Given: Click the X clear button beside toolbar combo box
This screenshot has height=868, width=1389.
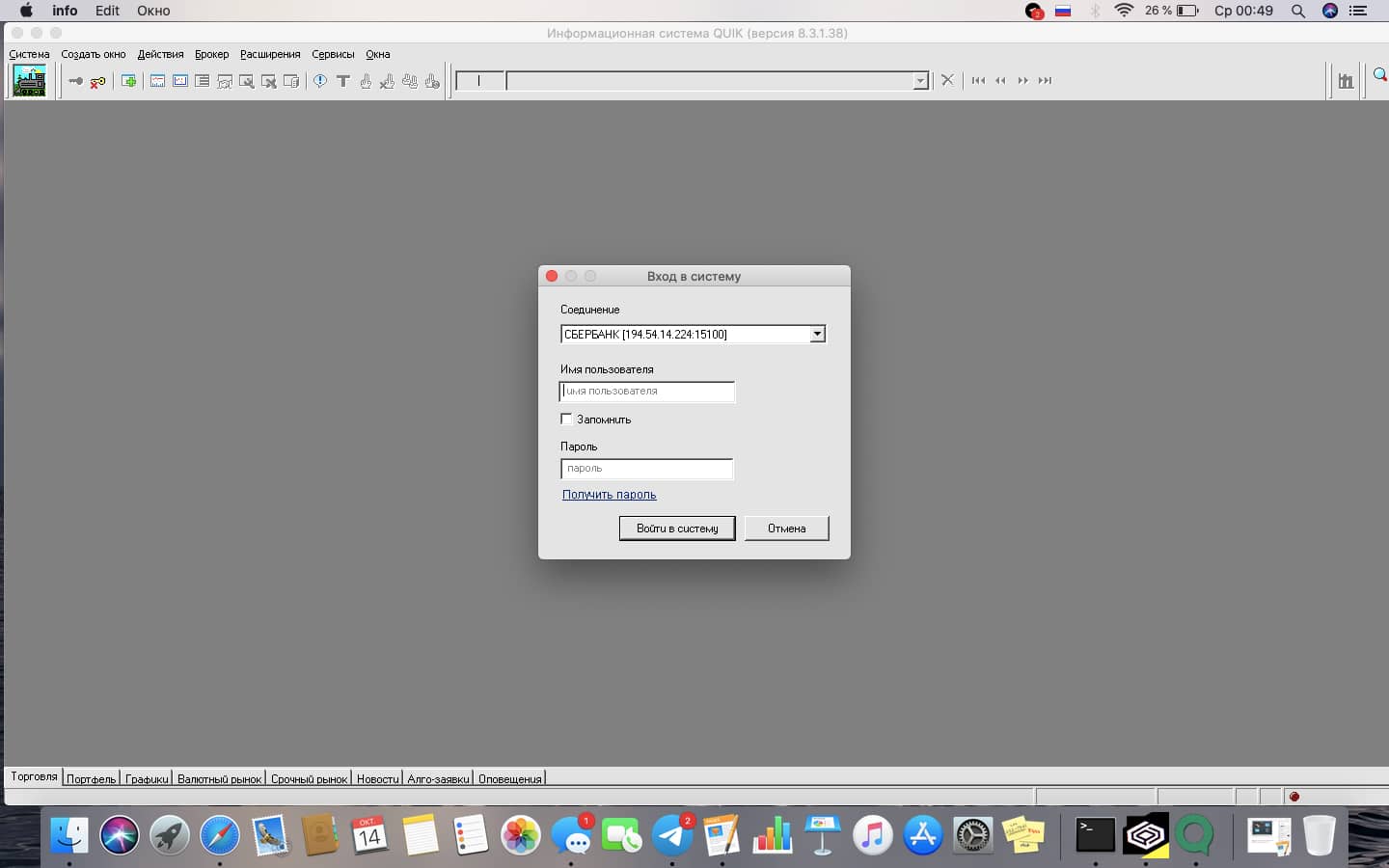Looking at the screenshot, I should coord(947,80).
